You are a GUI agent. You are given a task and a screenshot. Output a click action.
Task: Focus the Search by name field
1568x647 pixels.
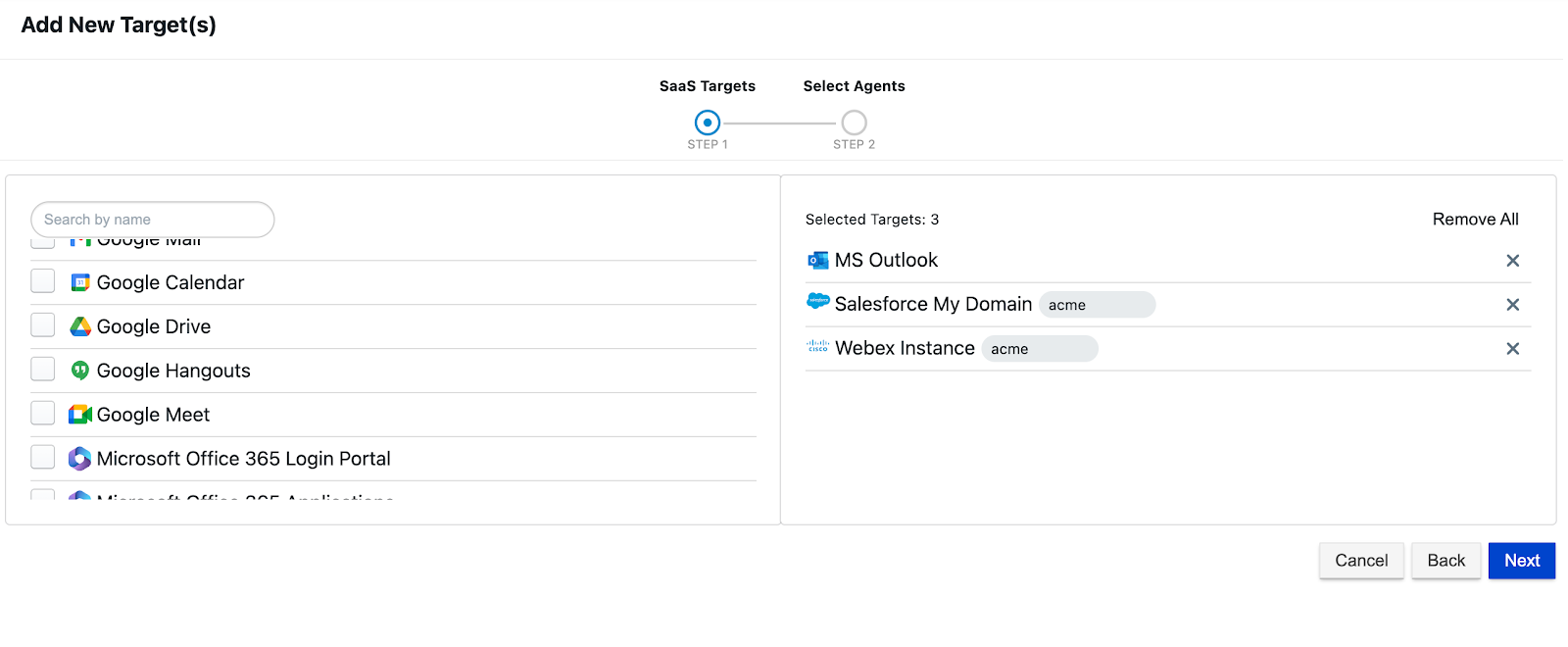(153, 220)
